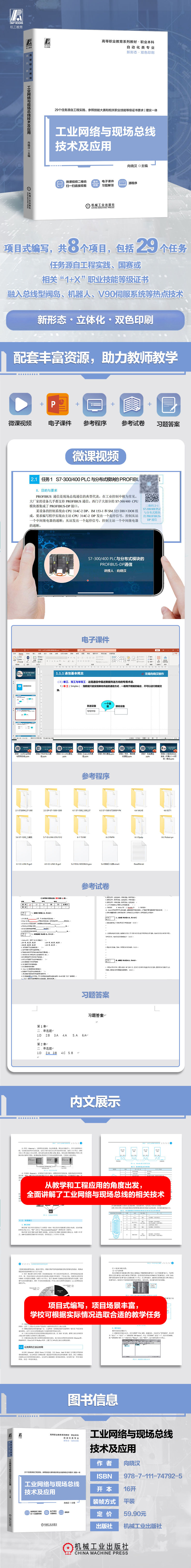
Task: Click the 出版社 value 机械工业出版社
Action: coord(143,1526)
